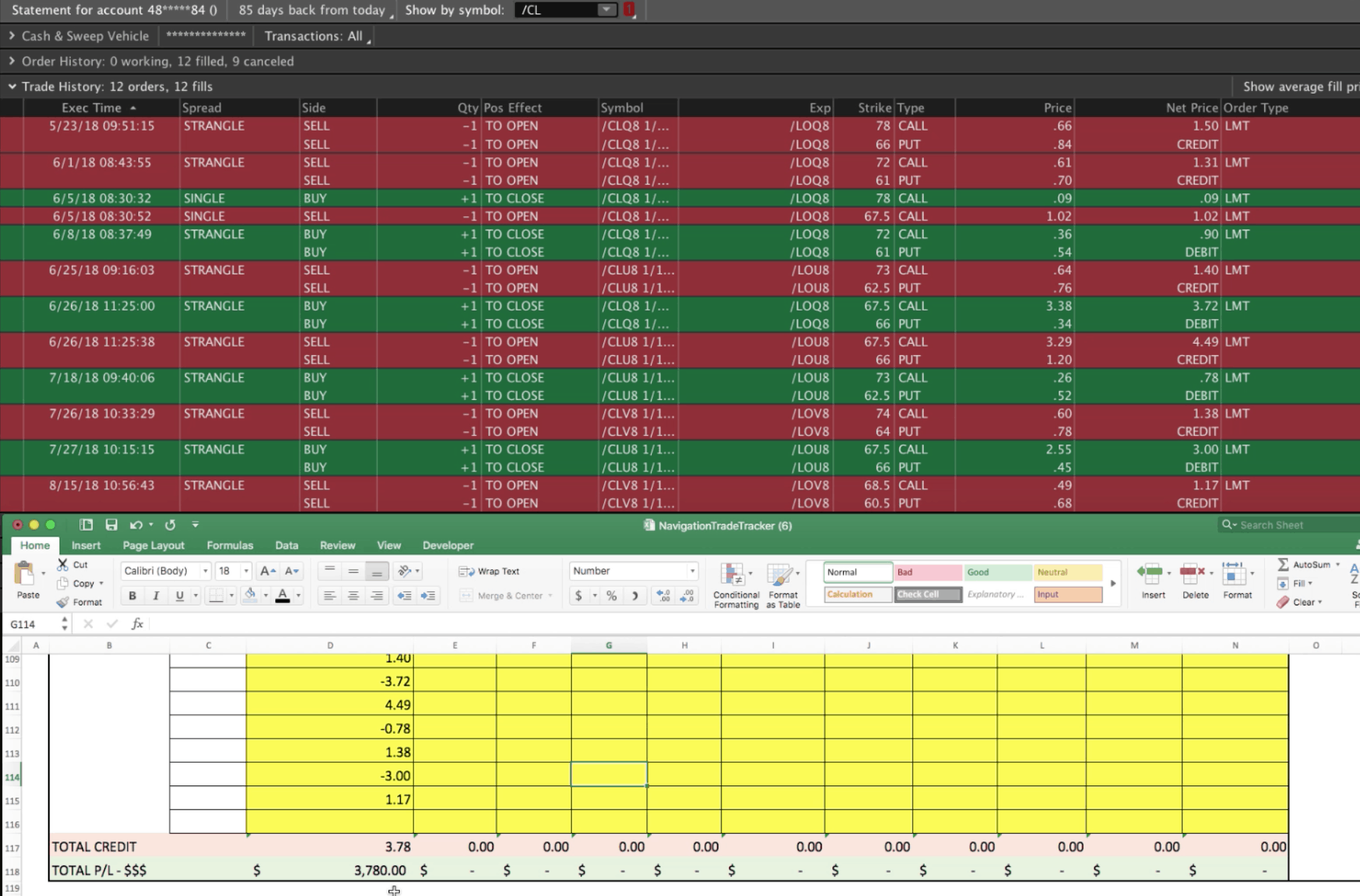This screenshot has width=1360, height=896.
Task: Apply bottom vertical alignment
Action: pos(377,571)
